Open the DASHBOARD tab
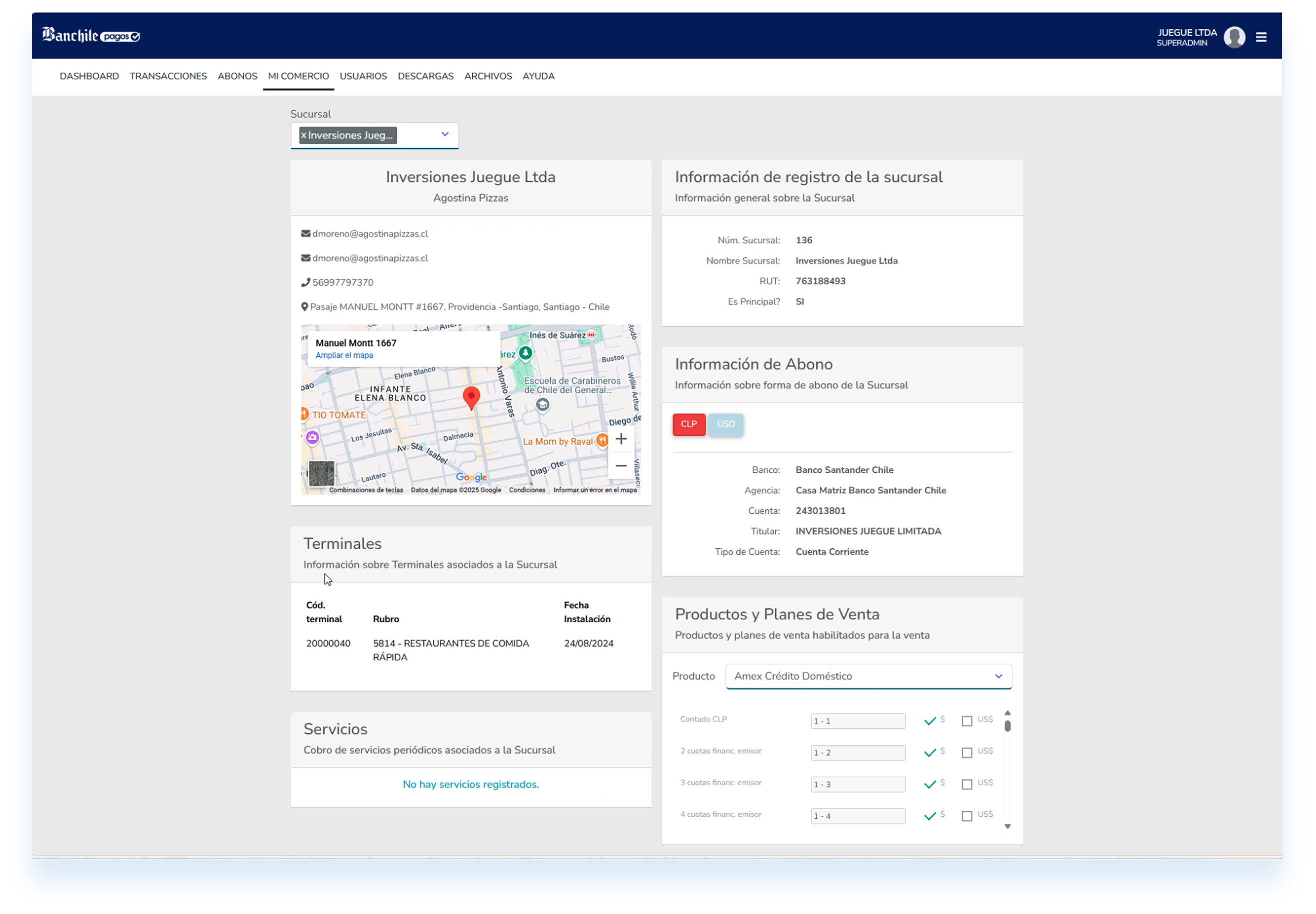1316x914 pixels. click(x=89, y=76)
